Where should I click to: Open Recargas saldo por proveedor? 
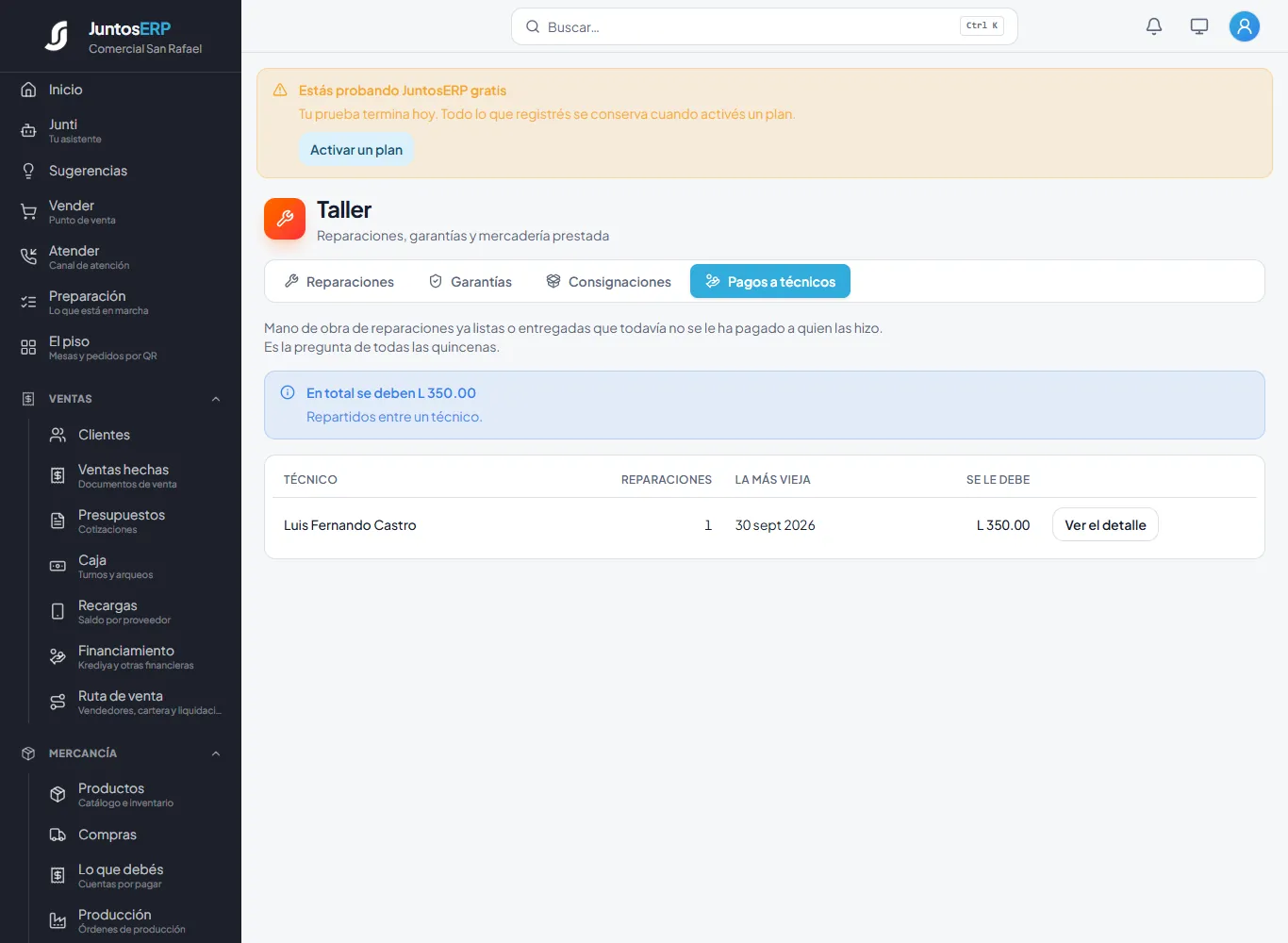[x=135, y=611]
